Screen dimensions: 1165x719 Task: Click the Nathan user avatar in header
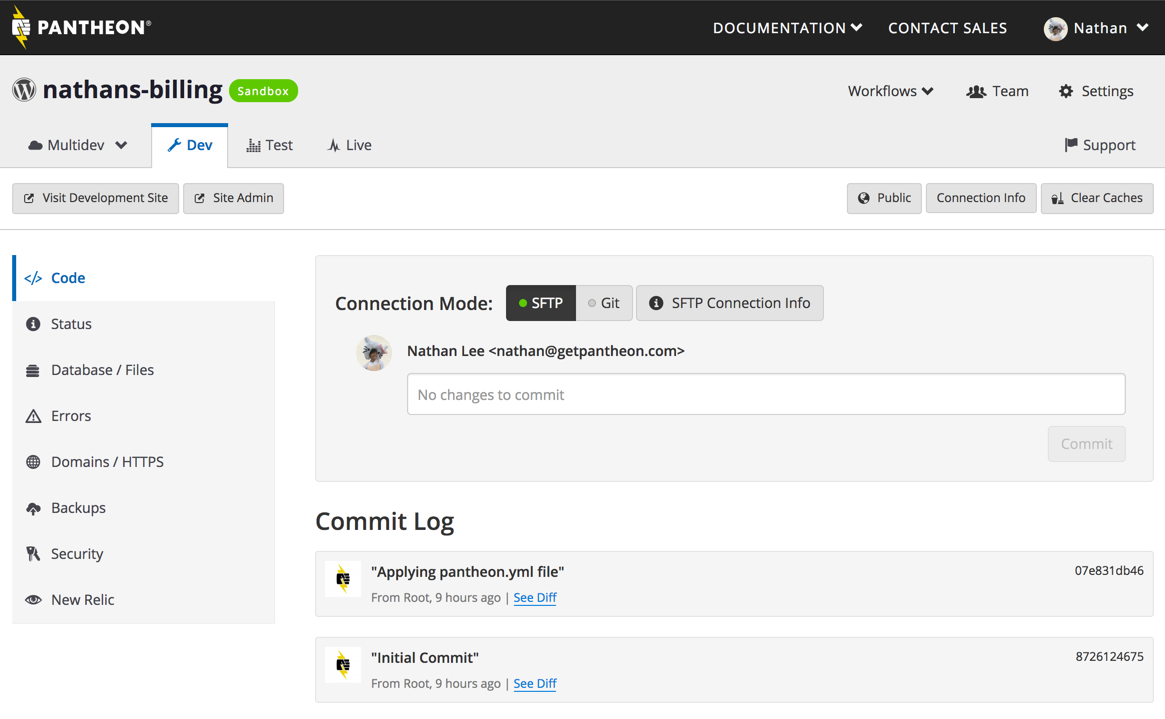1055,28
